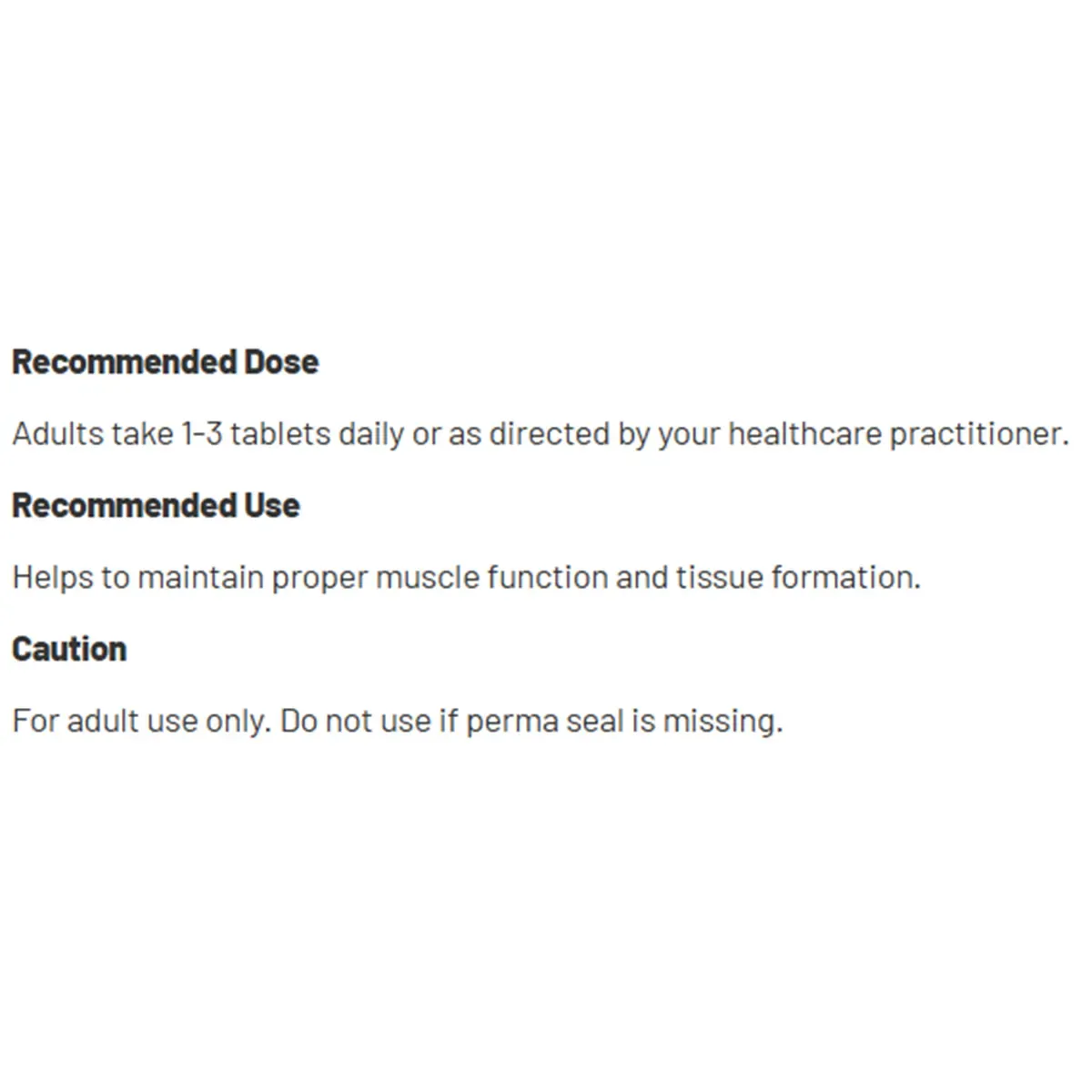This screenshot has height=1092, width=1092.
Task: Click the Recommended Dose heading
Action: [165, 362]
